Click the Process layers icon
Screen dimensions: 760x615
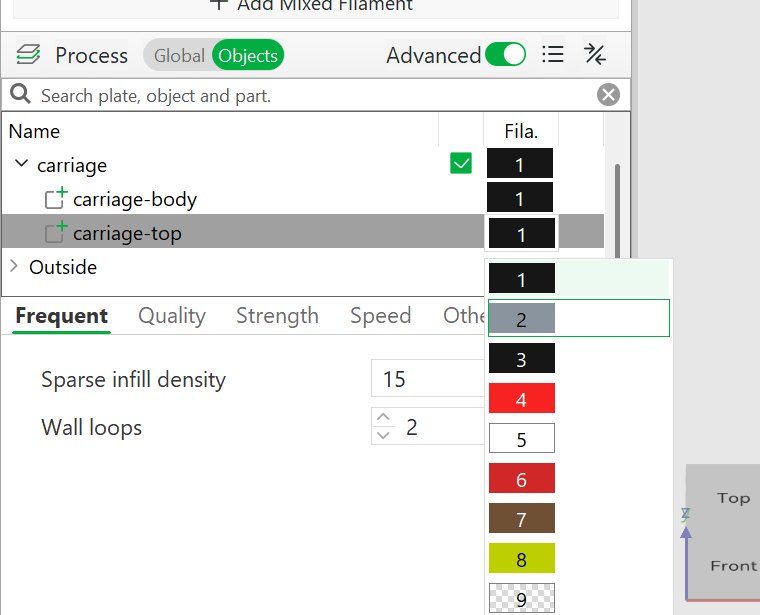point(28,55)
